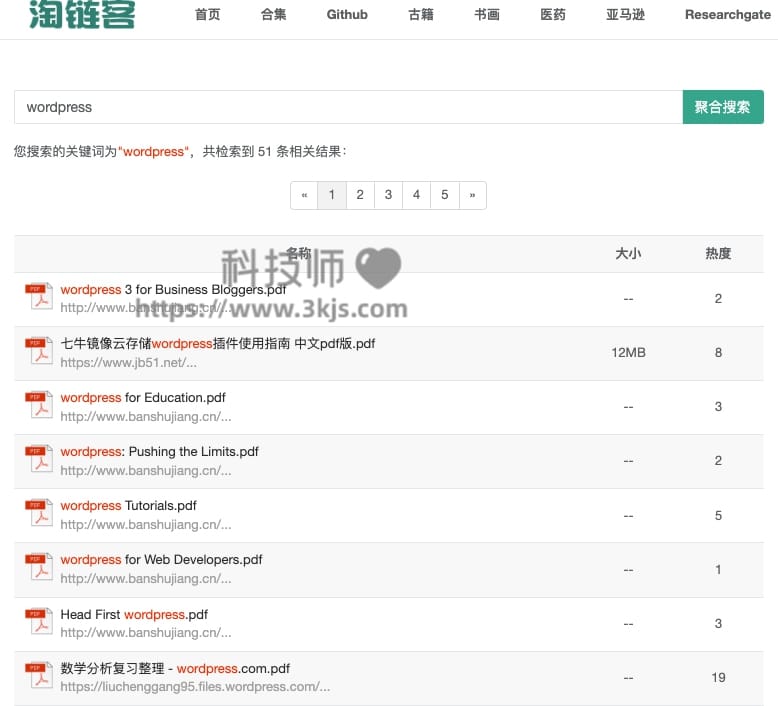Click banshujiang.cn URL under Head First wordpress

pyautogui.click(x=146, y=633)
